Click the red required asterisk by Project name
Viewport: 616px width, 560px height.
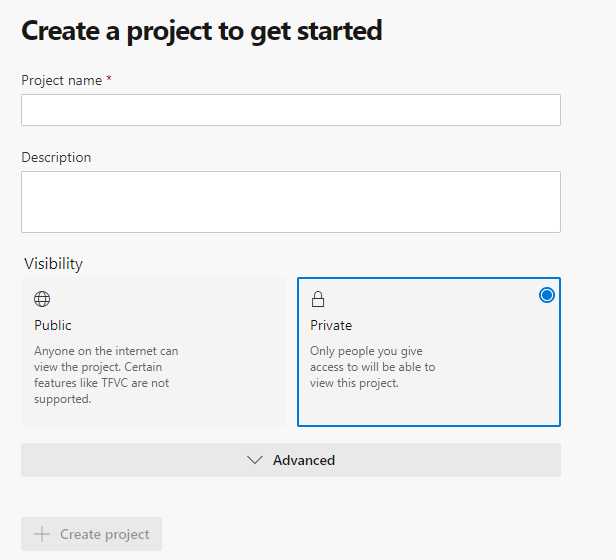click(109, 79)
